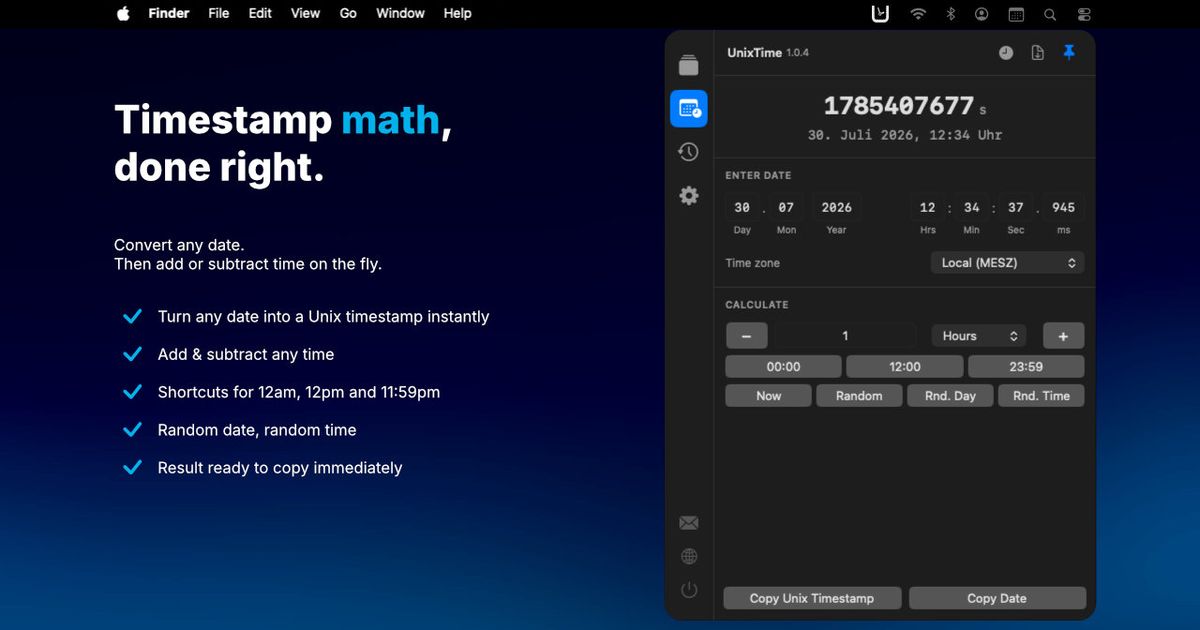Open the File menu

(x=219, y=14)
